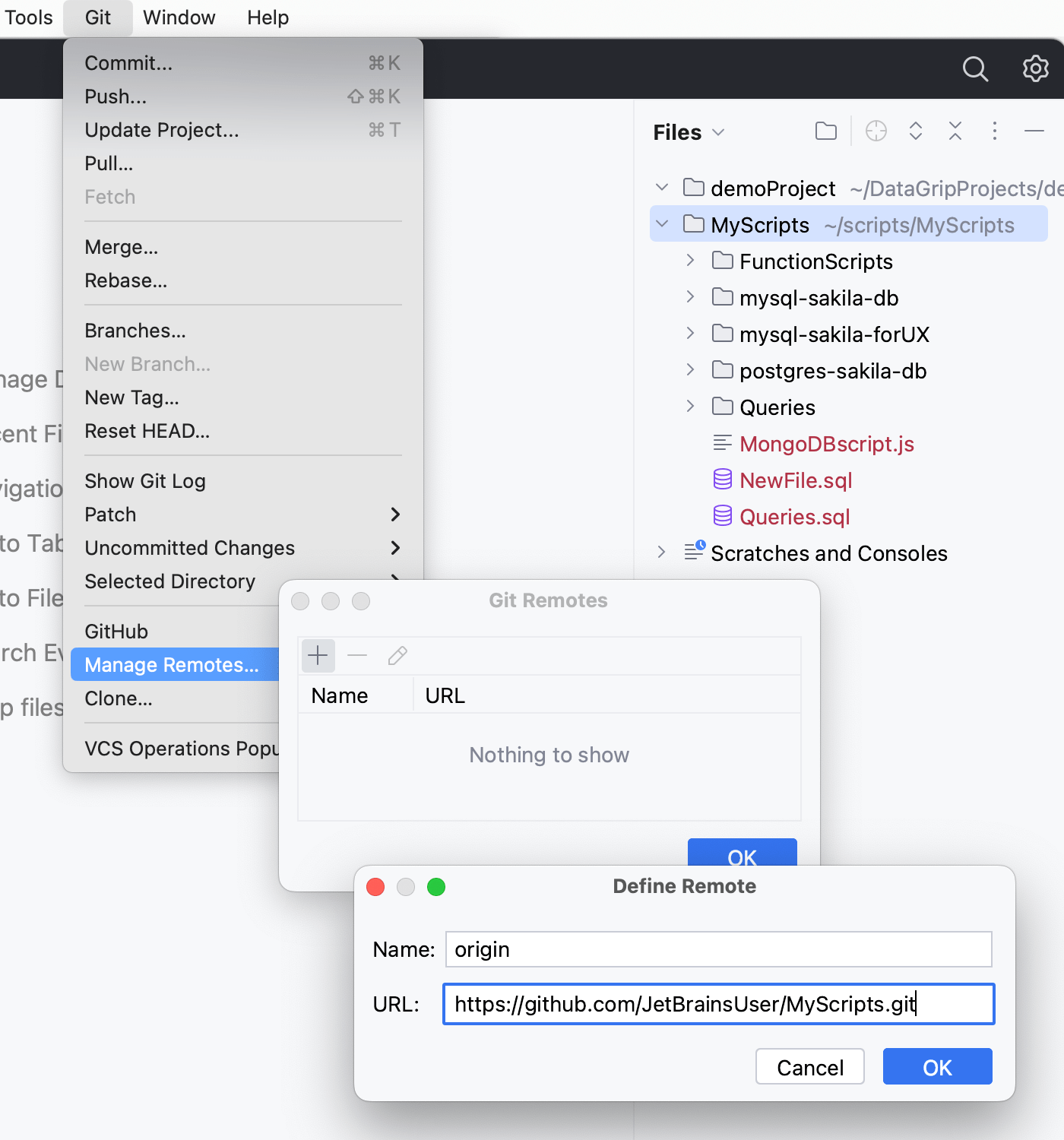Remove a remote with the minus icon
1064x1140 pixels.
[x=357, y=655]
